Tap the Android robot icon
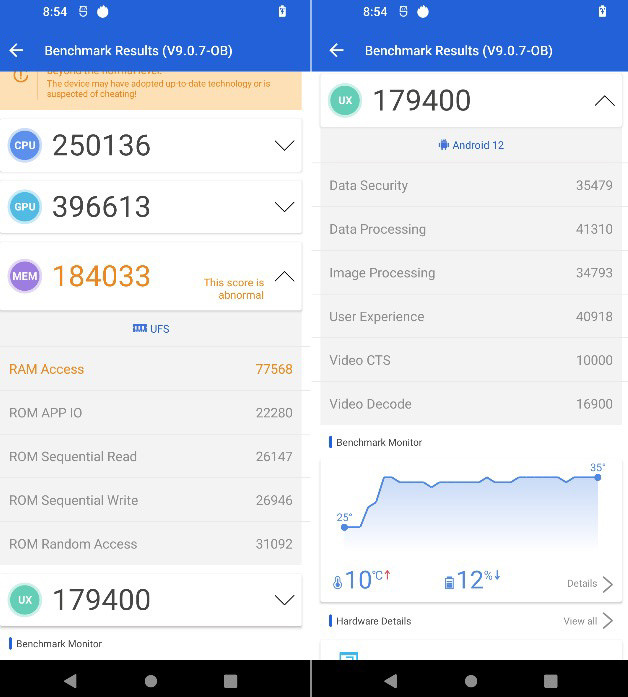628x697 pixels. (x=444, y=145)
